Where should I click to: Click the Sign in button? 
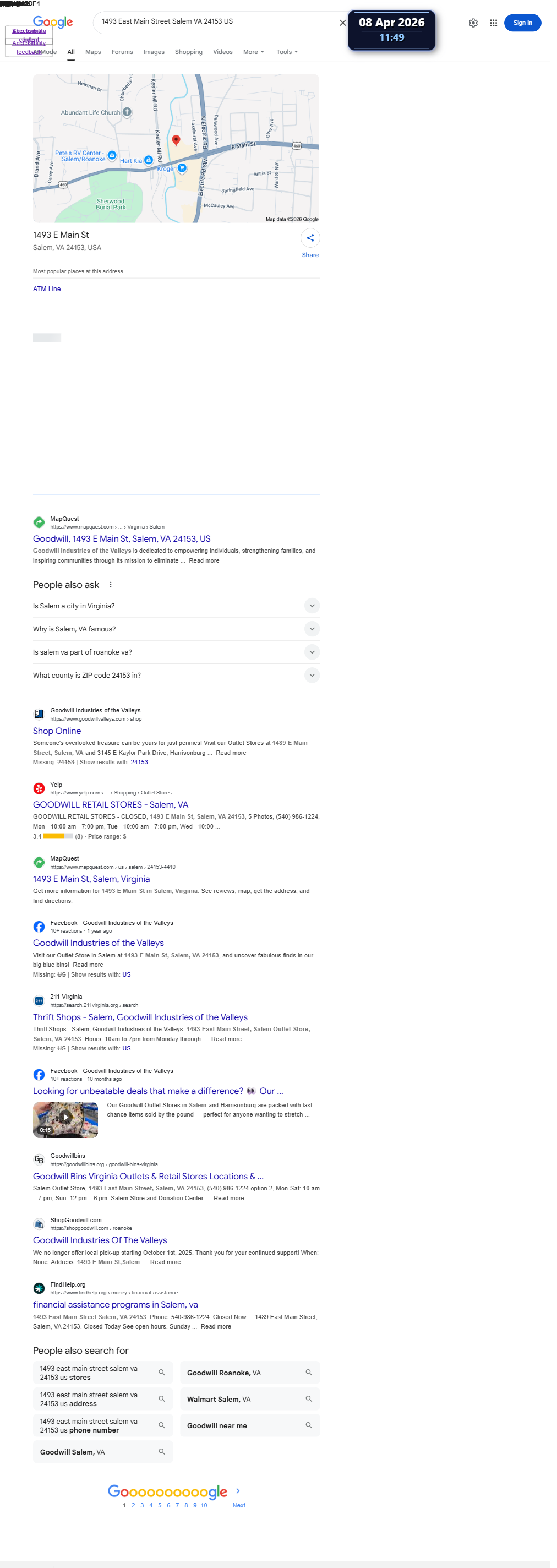pyautogui.click(x=529, y=23)
